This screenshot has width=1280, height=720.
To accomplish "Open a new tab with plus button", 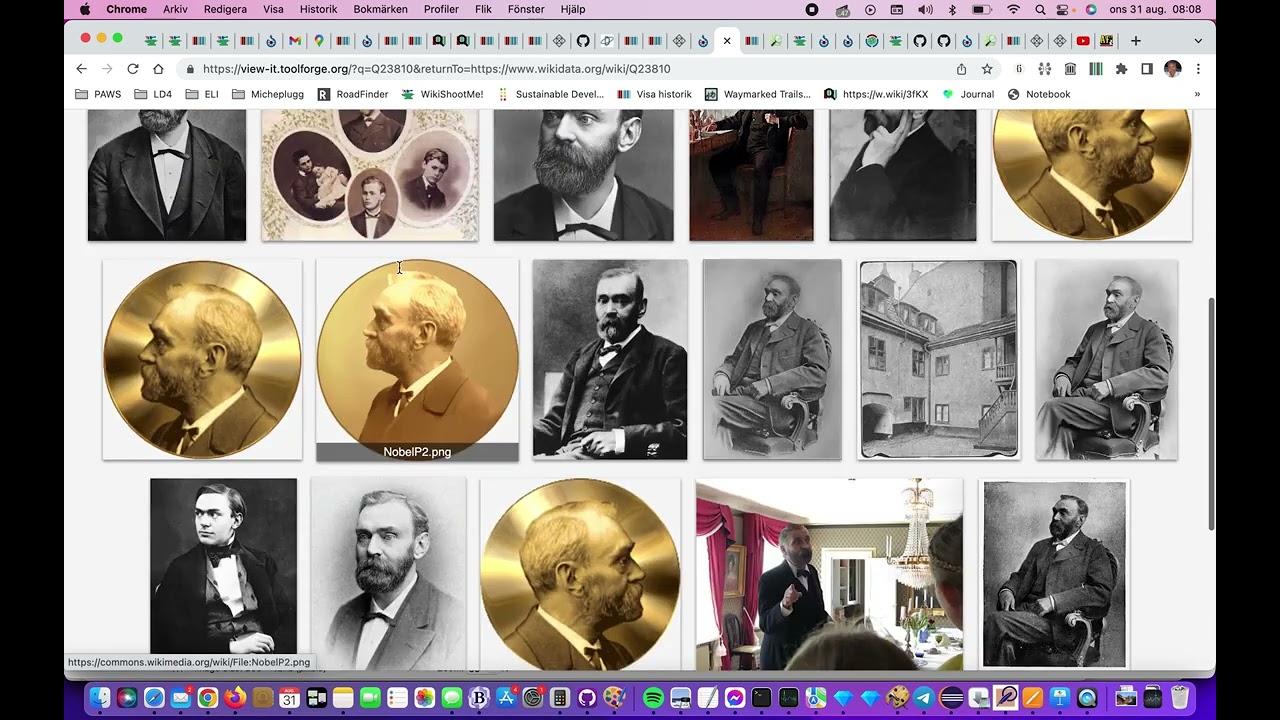I will (x=1136, y=41).
